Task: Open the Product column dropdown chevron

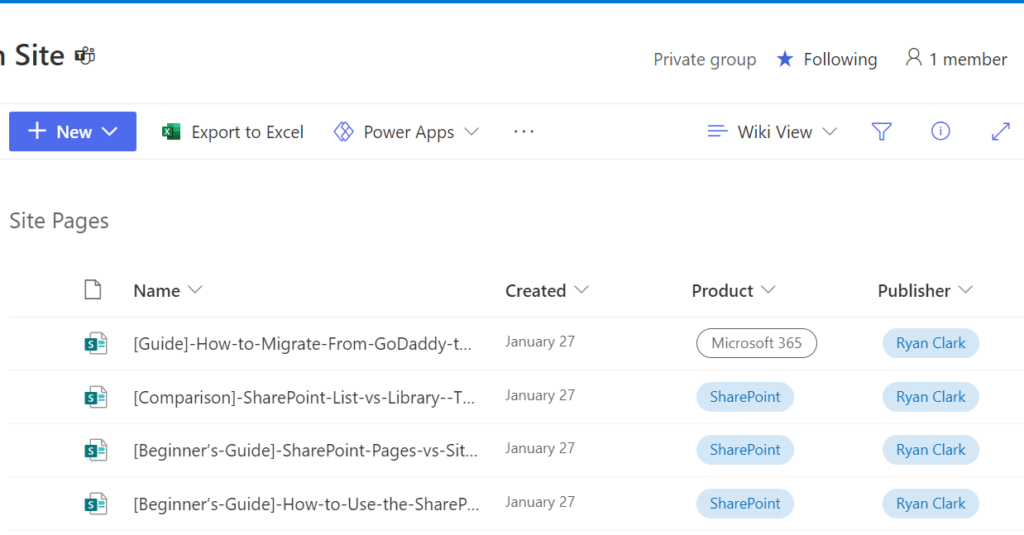Action: coord(768,289)
